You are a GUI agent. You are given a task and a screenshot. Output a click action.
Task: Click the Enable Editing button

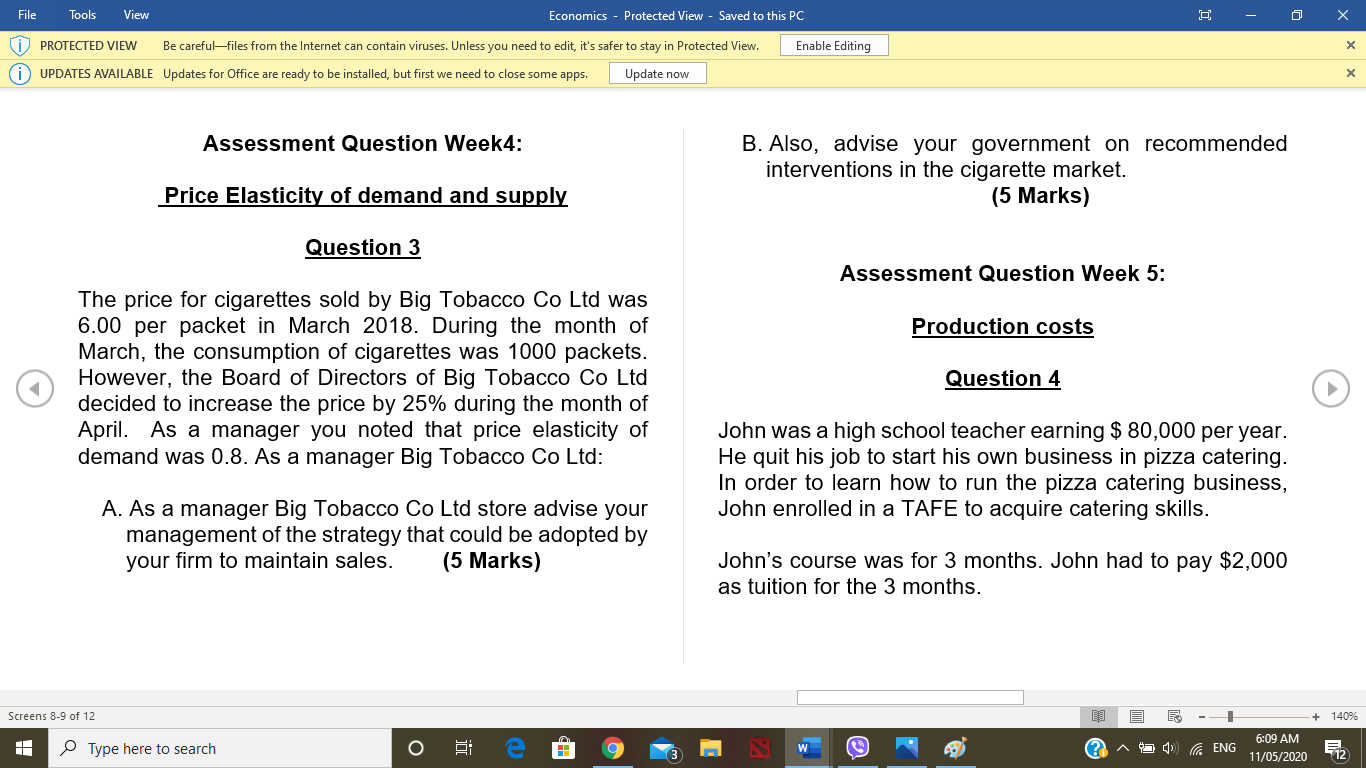click(x=834, y=45)
